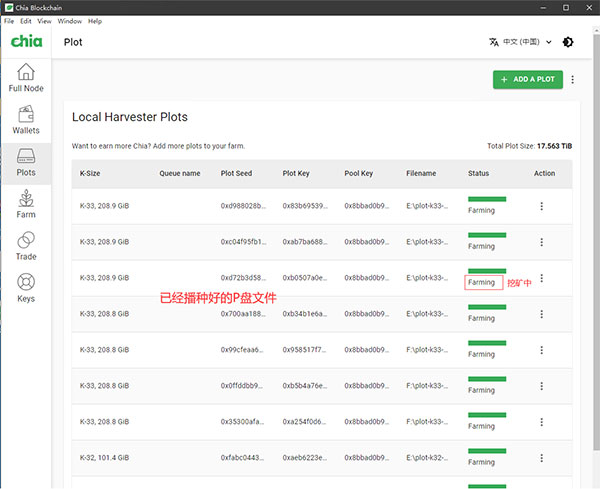Click the K-Size column header
600x489 pixels.
point(90,173)
